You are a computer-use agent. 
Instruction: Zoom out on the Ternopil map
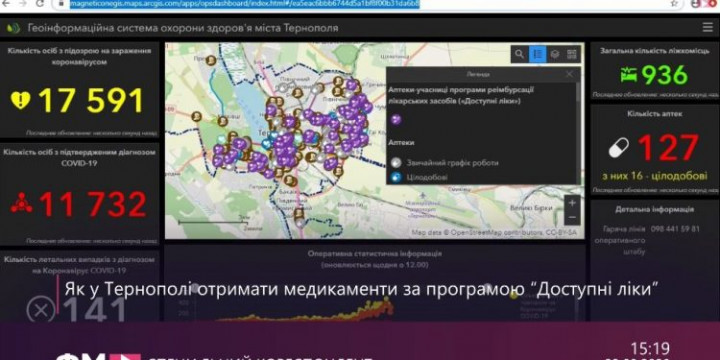click(x=572, y=217)
